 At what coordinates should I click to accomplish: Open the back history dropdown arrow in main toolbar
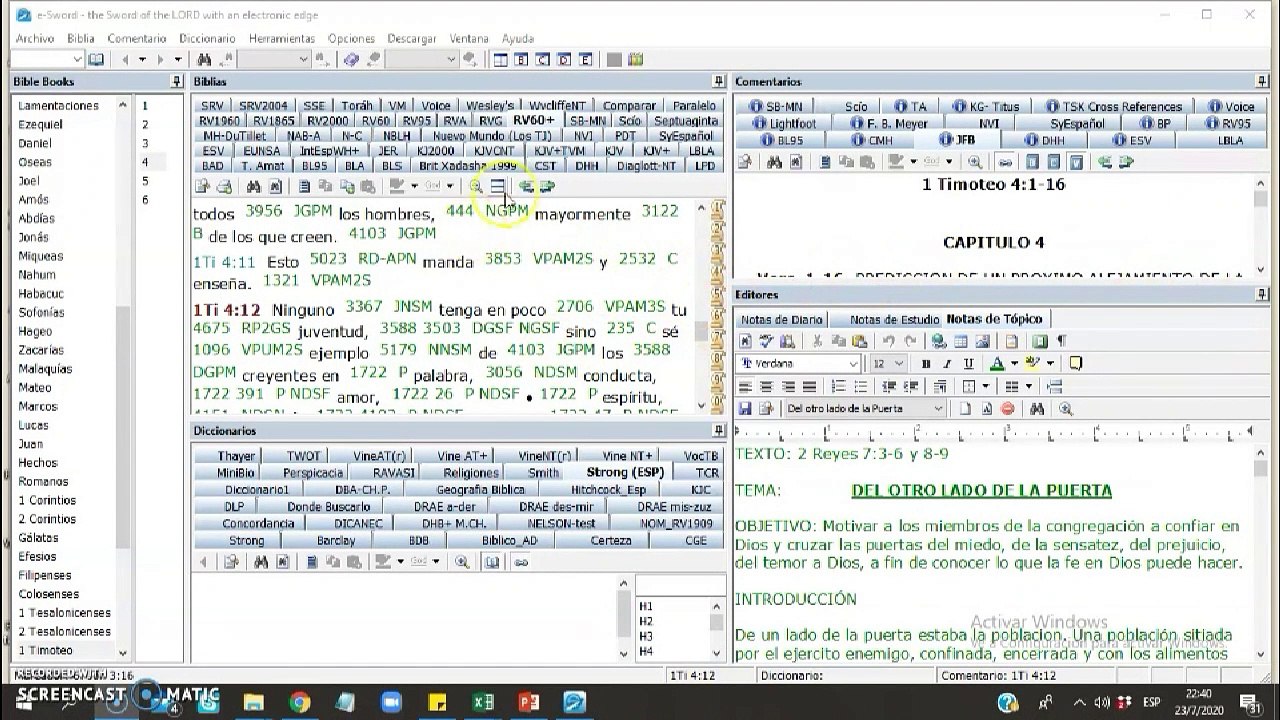142,60
